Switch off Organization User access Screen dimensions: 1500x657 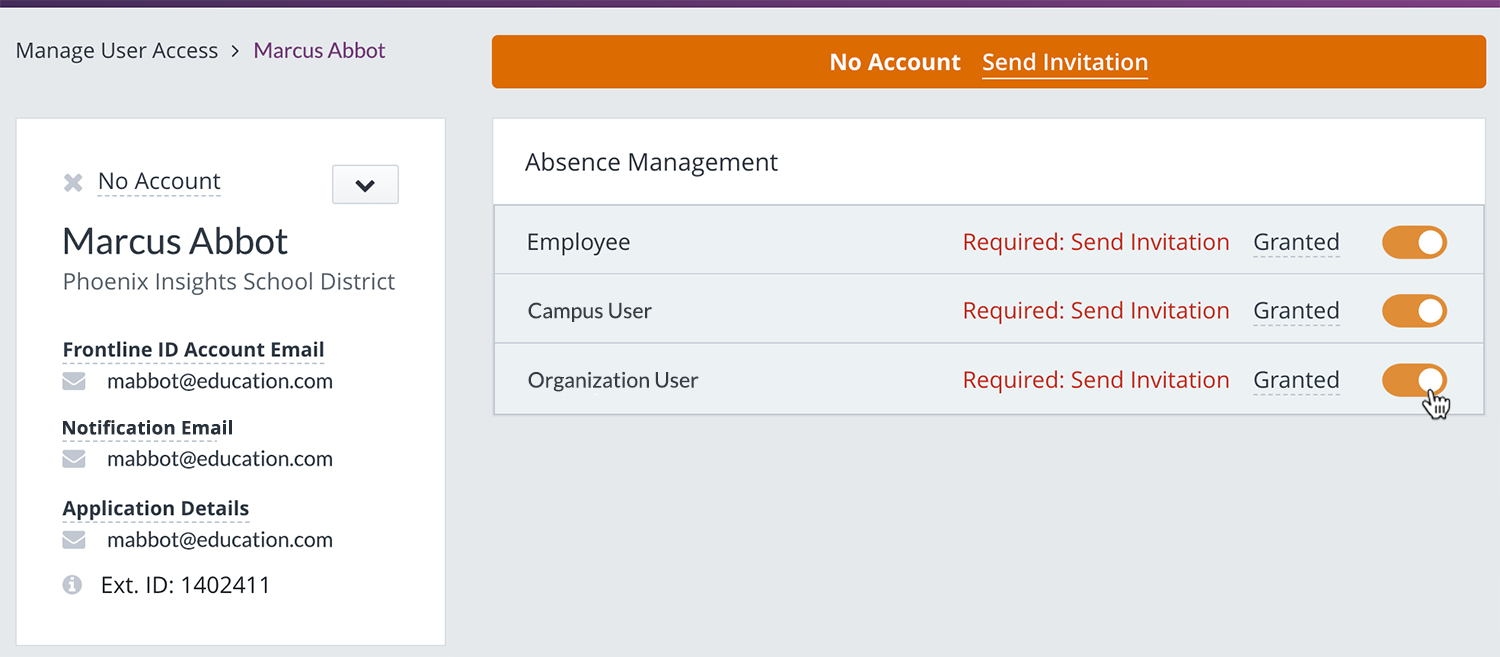click(1414, 380)
